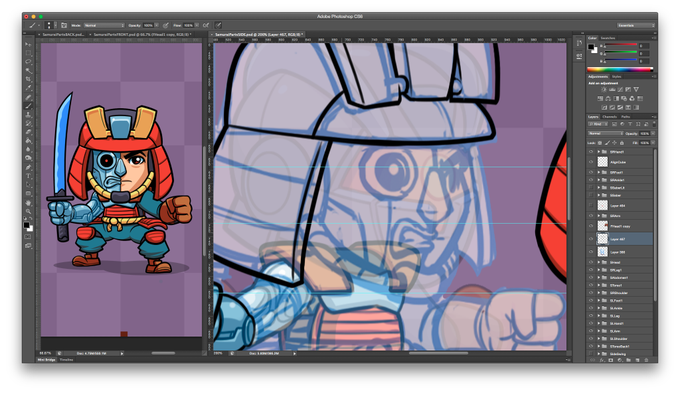Switch to the Paths tab
This screenshot has width=680, height=393.
(625, 117)
